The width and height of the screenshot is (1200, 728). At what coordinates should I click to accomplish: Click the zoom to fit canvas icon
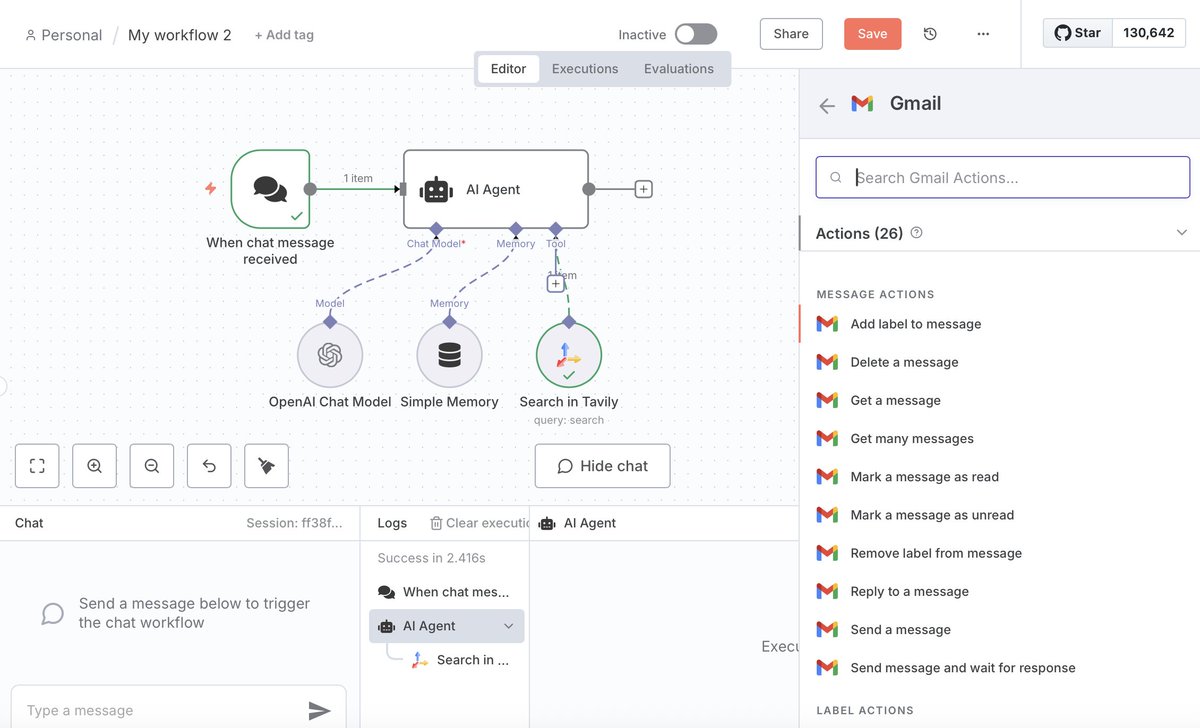point(37,466)
